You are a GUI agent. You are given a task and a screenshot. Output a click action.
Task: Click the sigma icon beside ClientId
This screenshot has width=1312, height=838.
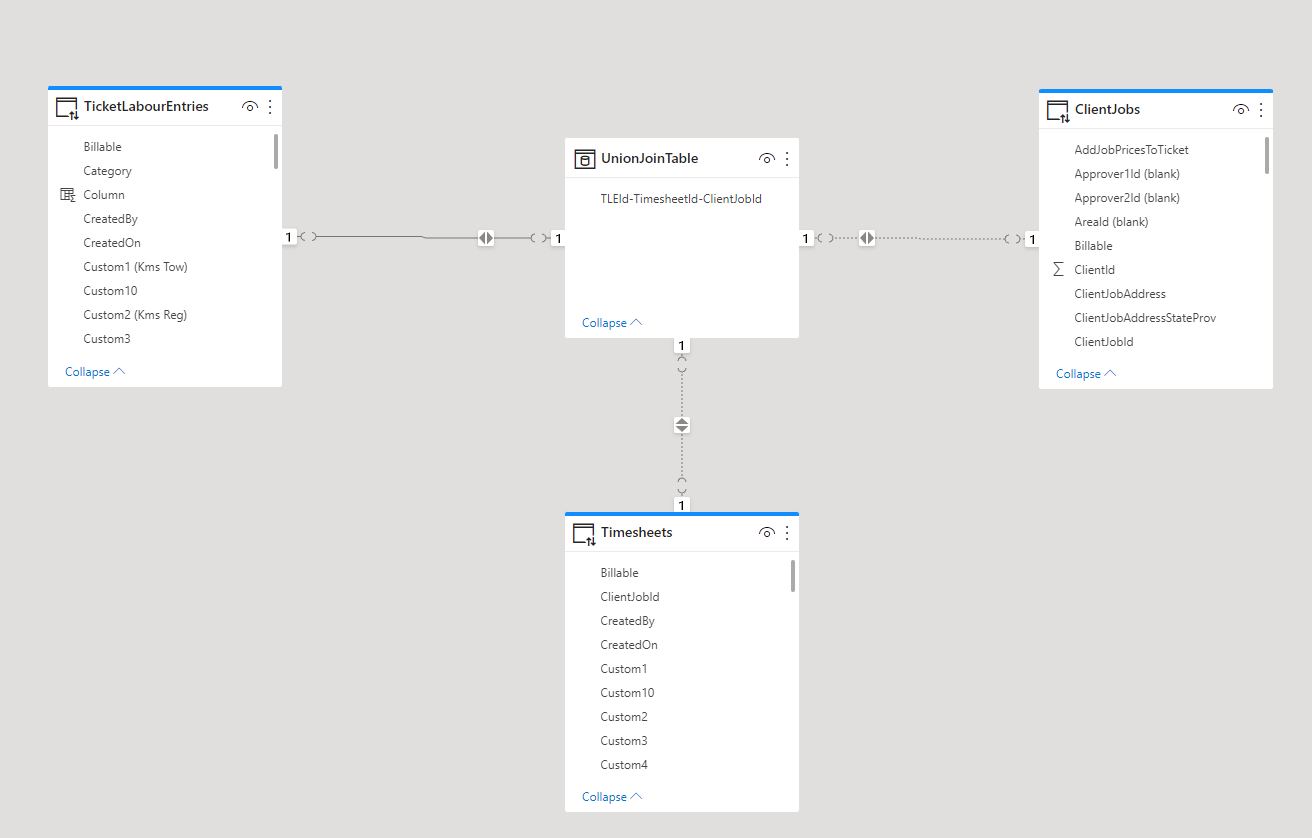pos(1058,270)
